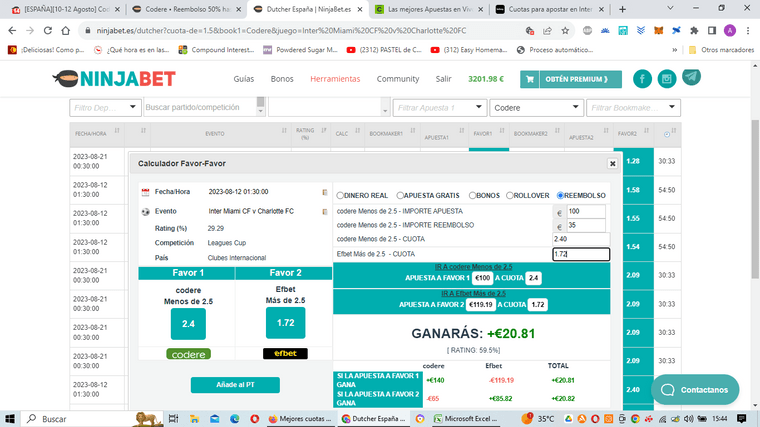Click the NinjaBet logo
This screenshot has width=760, height=427.
[x=114, y=79]
